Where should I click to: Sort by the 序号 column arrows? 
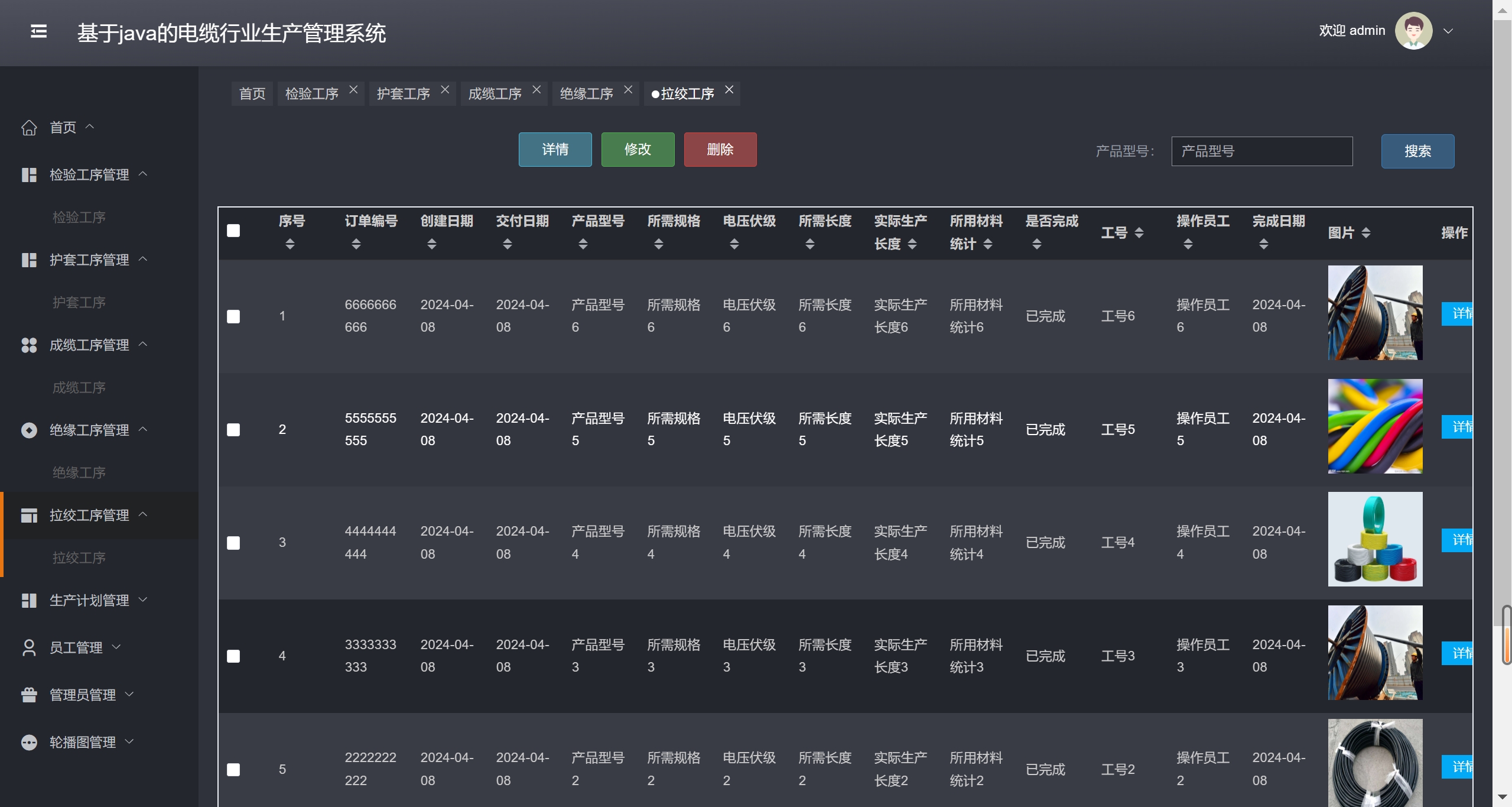tap(290, 244)
